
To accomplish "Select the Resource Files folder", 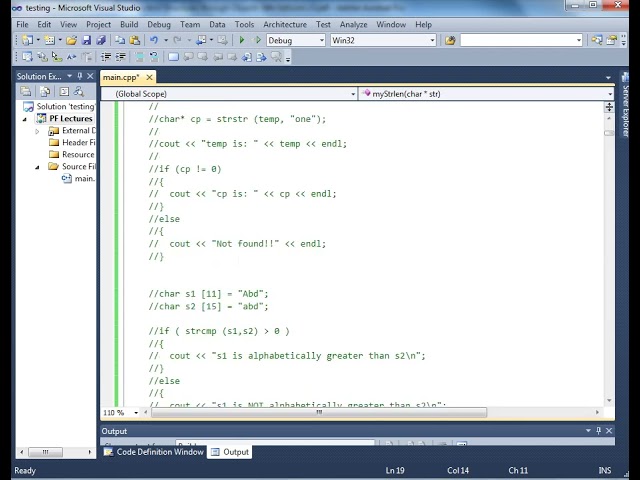I will (x=72, y=154).
